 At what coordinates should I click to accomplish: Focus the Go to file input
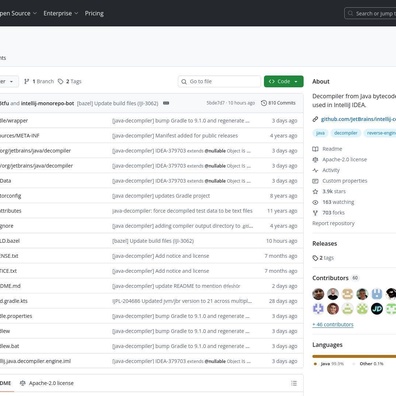coord(219,81)
